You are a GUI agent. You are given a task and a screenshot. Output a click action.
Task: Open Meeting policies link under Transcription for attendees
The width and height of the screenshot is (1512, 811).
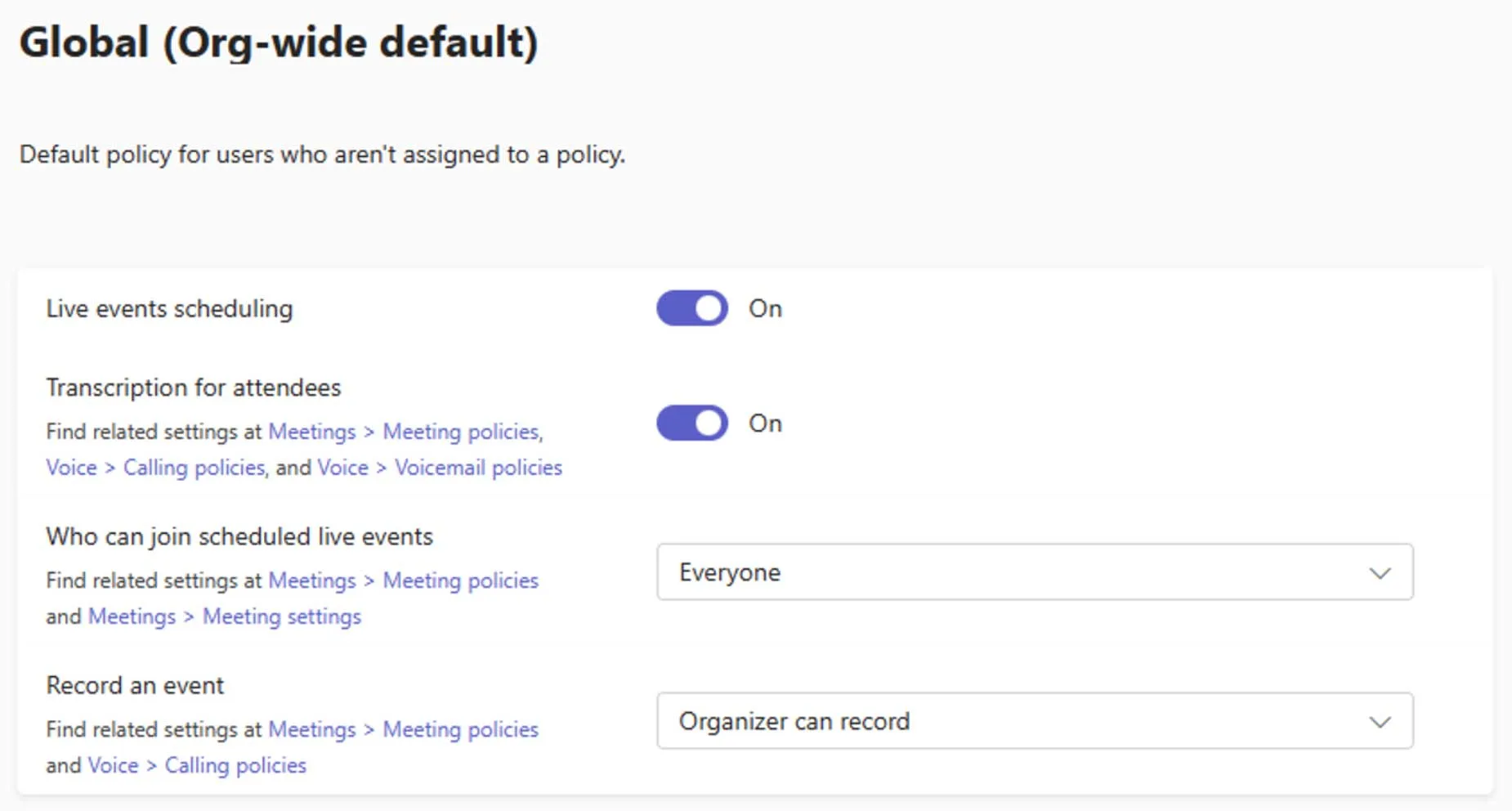[x=461, y=432]
